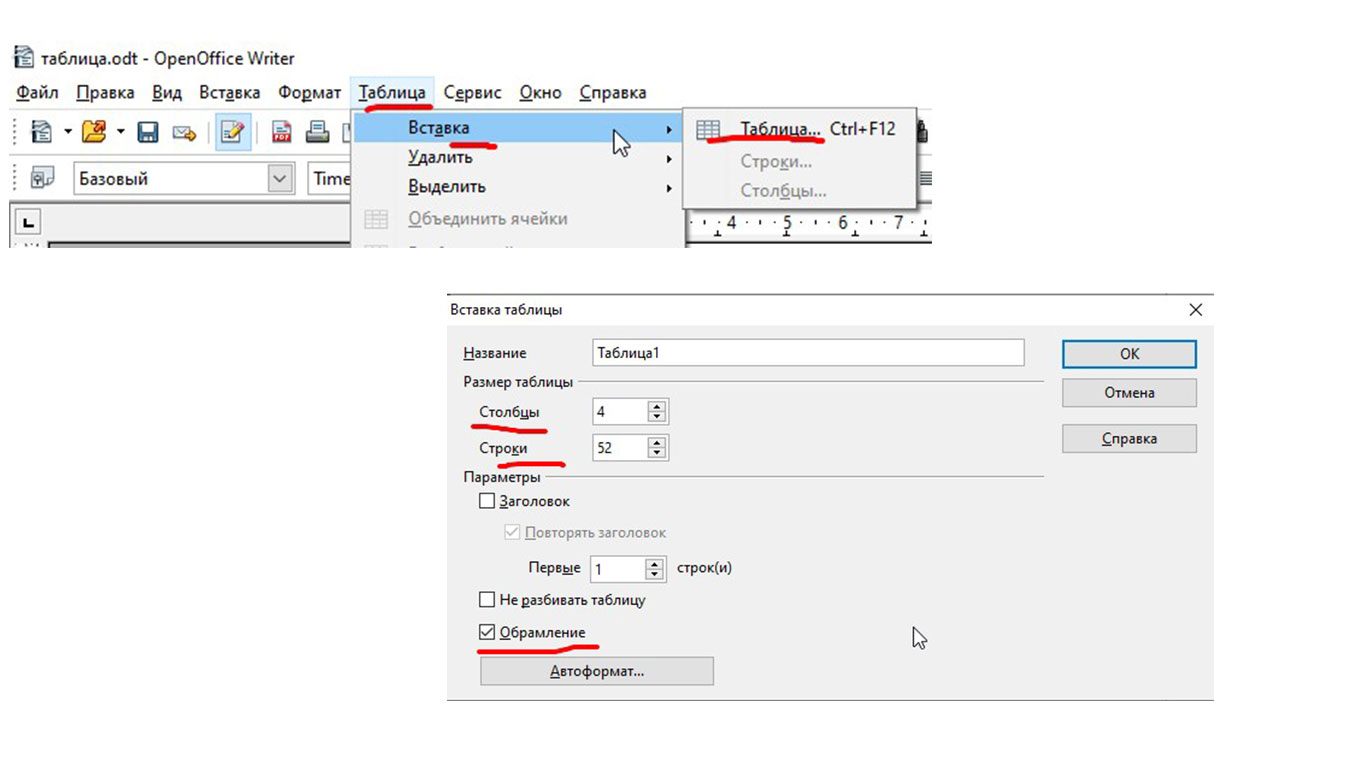Select Таблица... from the Вставка submenu

coord(780,129)
